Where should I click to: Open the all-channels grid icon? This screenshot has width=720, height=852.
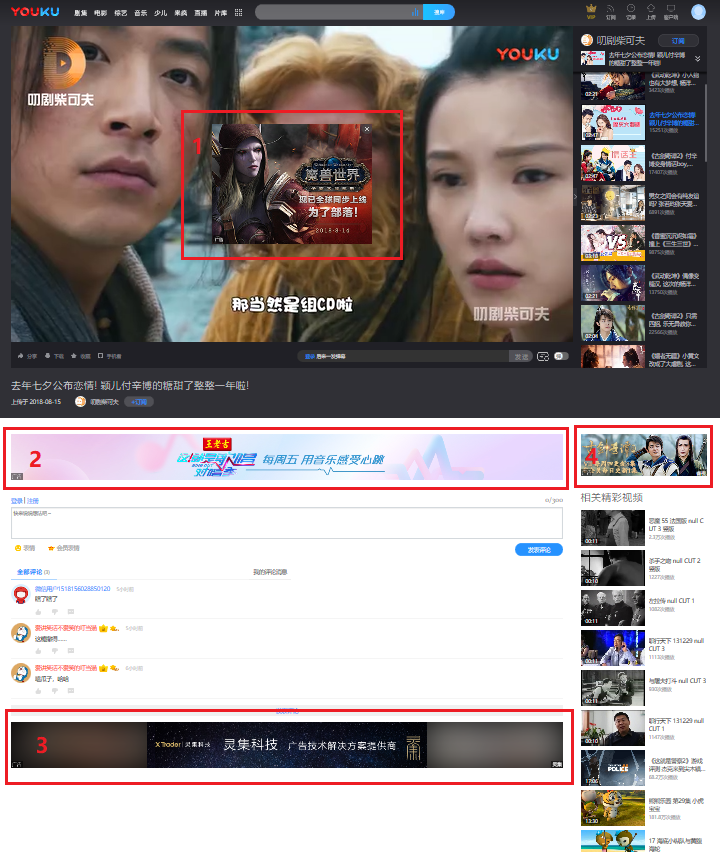tap(239, 12)
